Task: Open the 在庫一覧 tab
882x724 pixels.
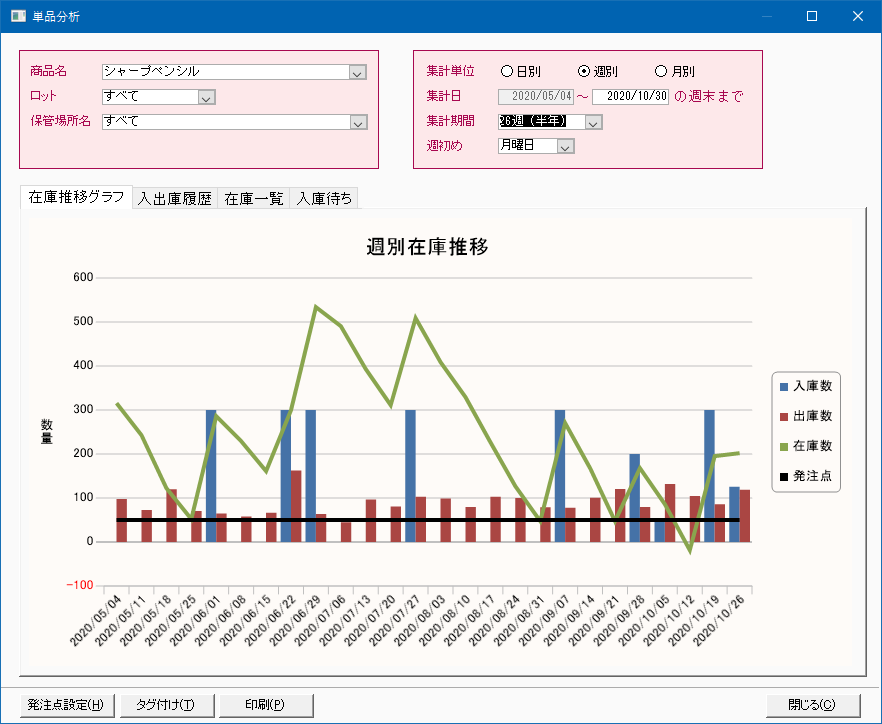Action: pos(253,198)
